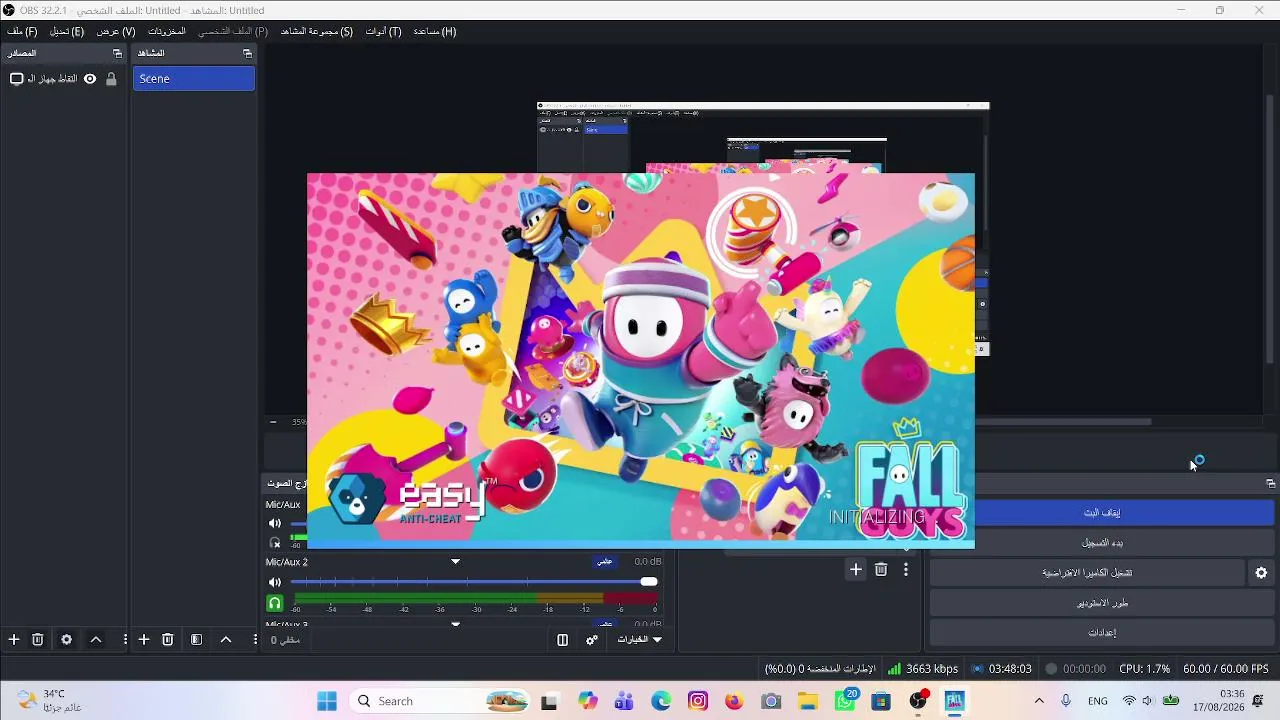Open the ملف (F) File menu
The image size is (1280, 720).
click(22, 31)
